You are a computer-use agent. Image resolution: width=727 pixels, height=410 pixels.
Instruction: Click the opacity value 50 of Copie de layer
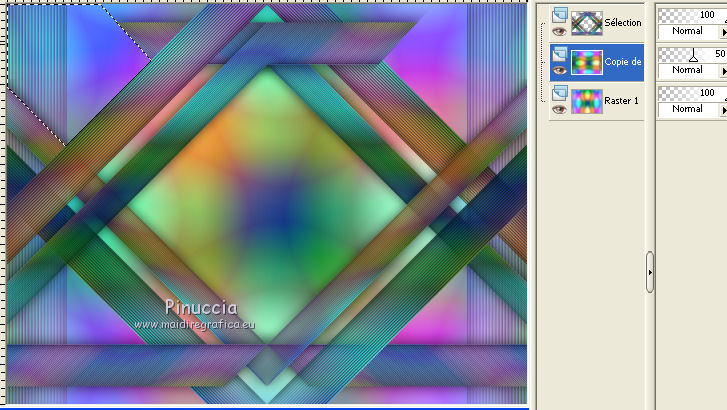tap(720, 53)
